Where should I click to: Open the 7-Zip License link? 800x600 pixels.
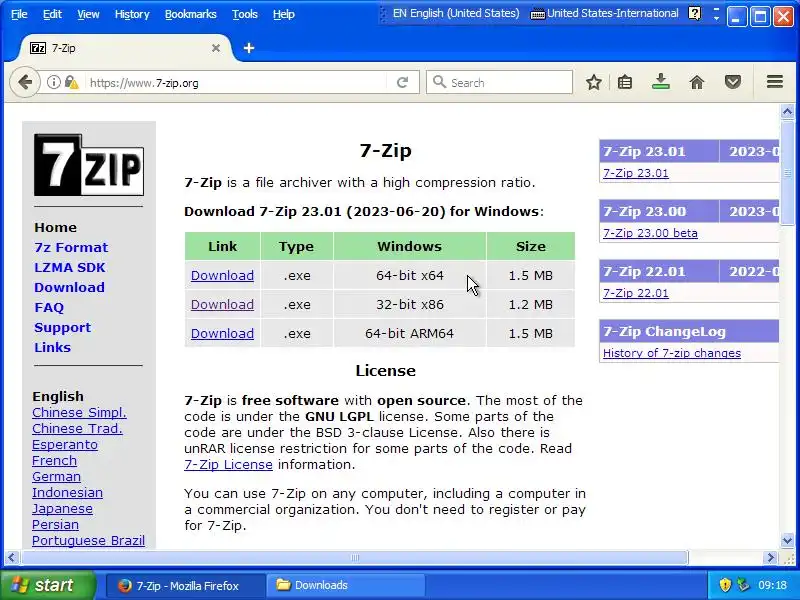(x=228, y=465)
